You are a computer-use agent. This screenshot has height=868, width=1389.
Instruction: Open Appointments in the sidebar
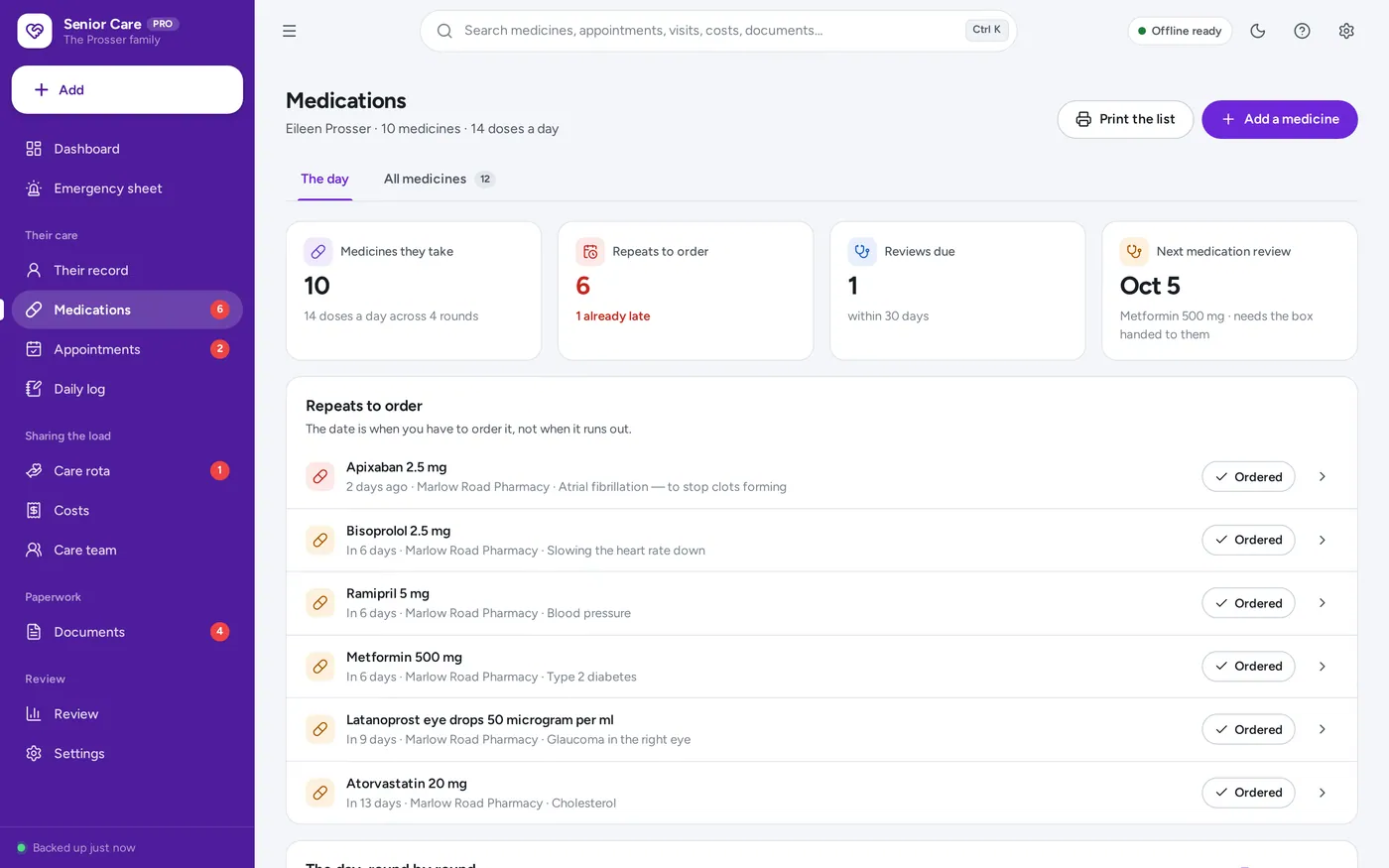tap(127, 349)
